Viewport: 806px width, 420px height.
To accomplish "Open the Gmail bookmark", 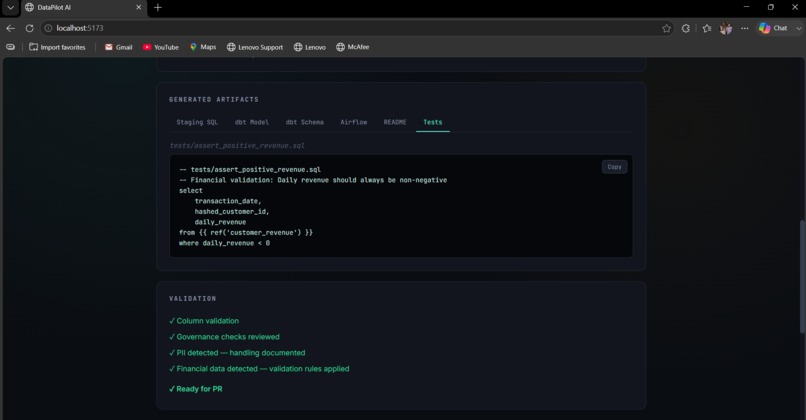I will (118, 47).
